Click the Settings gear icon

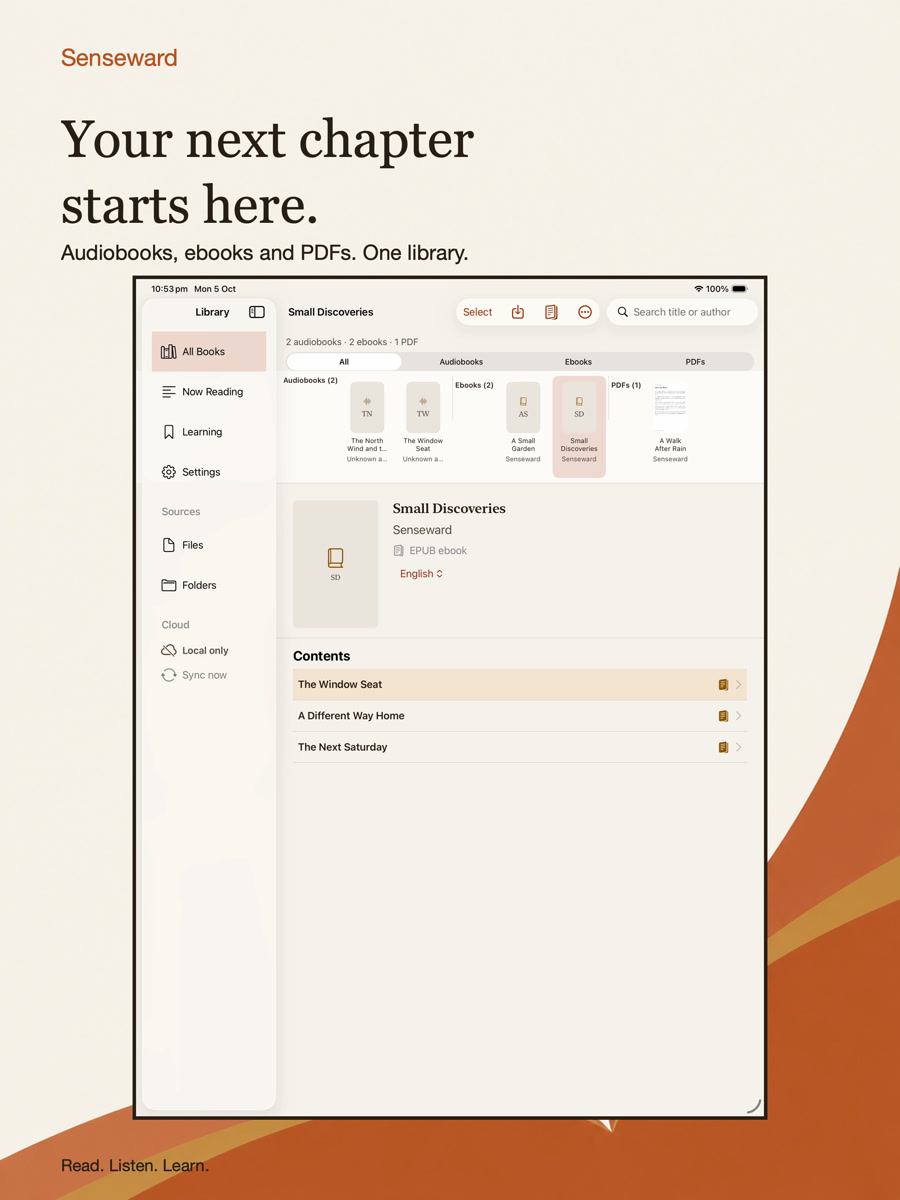click(x=169, y=472)
